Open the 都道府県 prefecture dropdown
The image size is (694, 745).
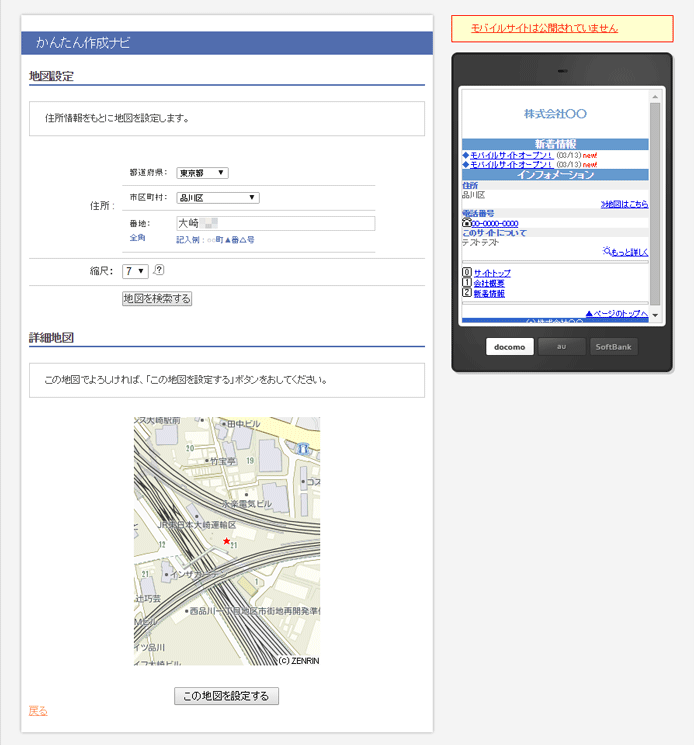click(202, 173)
